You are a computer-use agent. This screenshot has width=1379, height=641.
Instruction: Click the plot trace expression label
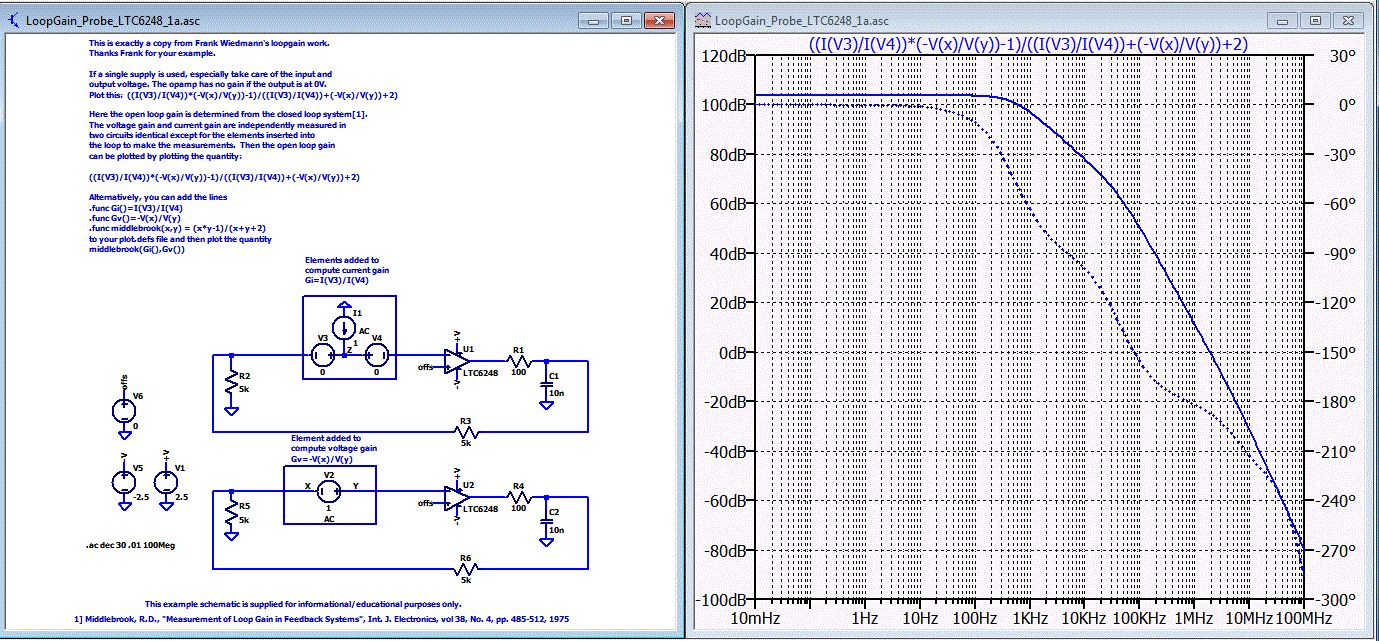pos(1027,44)
